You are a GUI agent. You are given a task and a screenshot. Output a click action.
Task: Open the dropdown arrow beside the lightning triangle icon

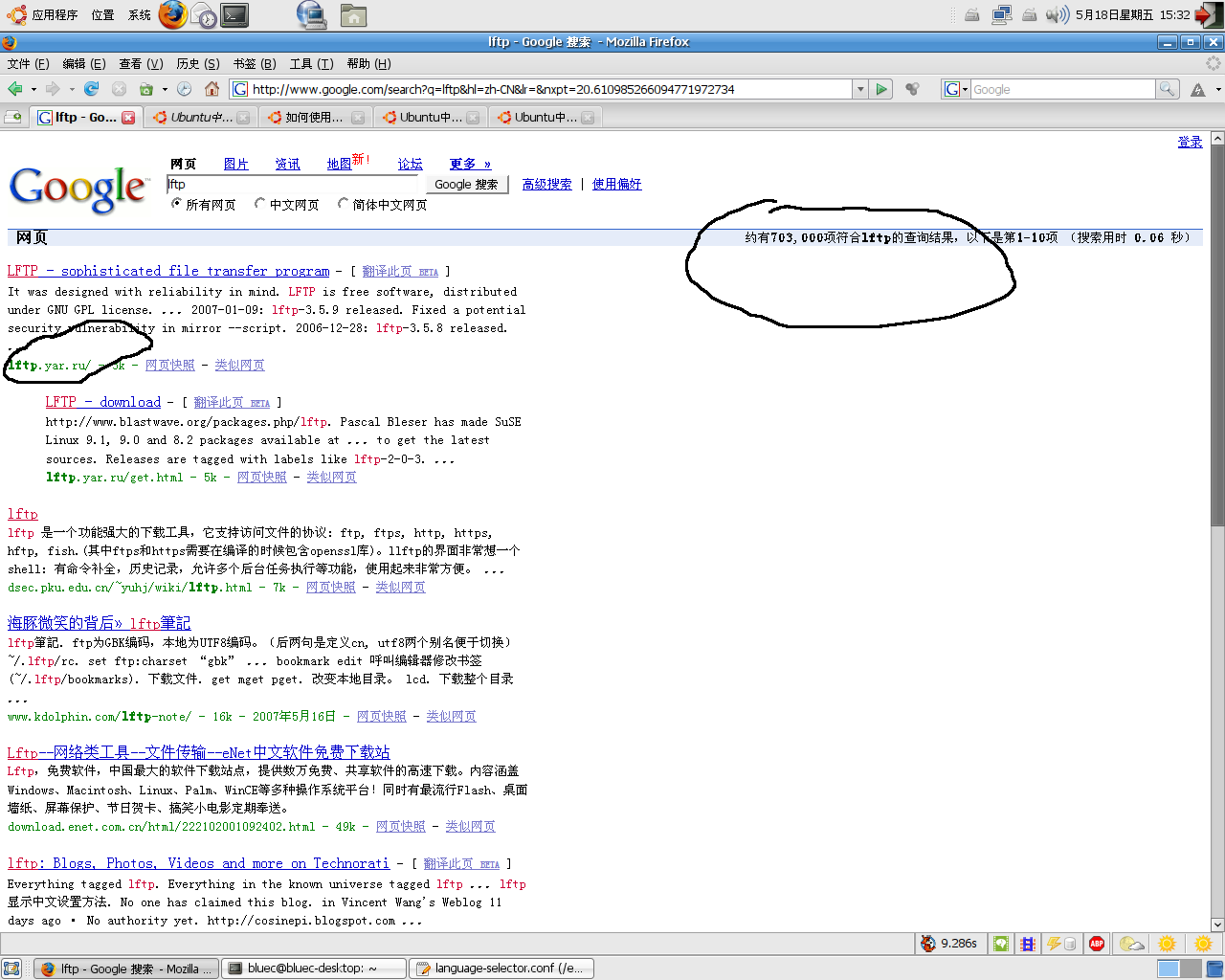coord(1217,89)
